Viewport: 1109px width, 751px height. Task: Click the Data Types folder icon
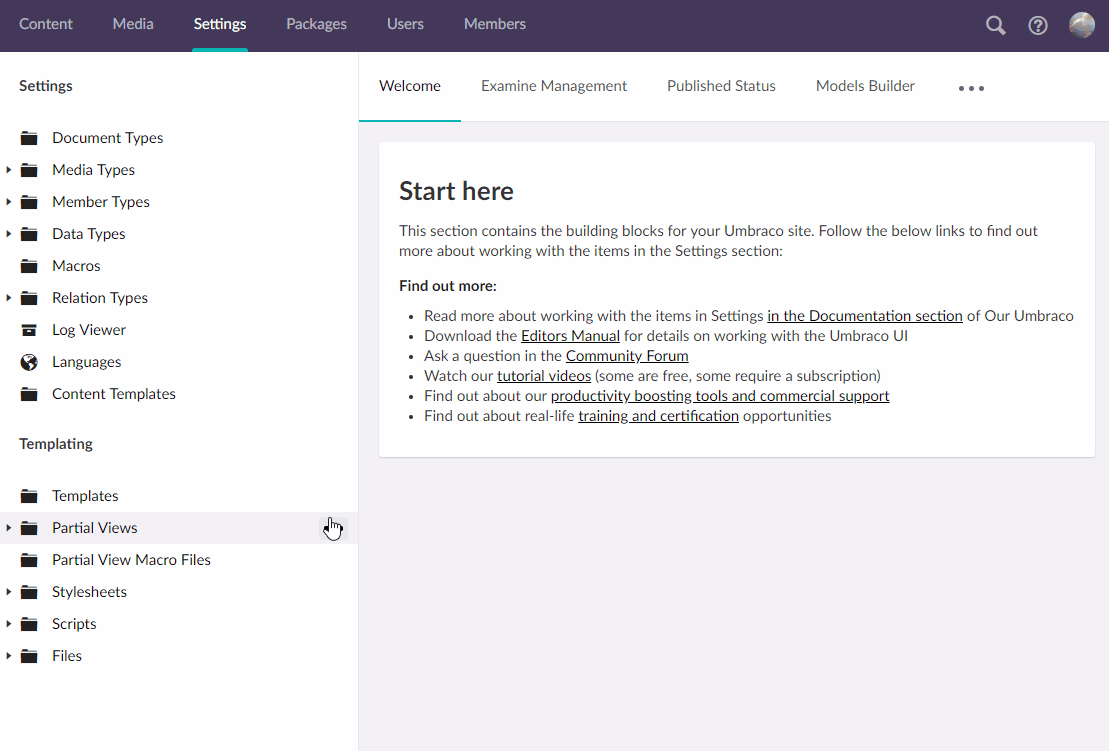tap(29, 234)
